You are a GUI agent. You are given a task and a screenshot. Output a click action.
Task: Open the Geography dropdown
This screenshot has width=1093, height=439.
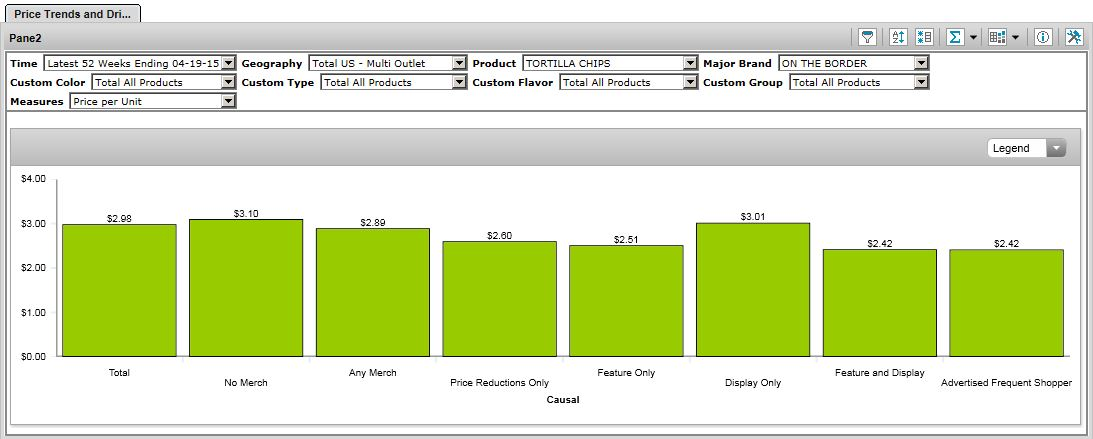tap(459, 63)
